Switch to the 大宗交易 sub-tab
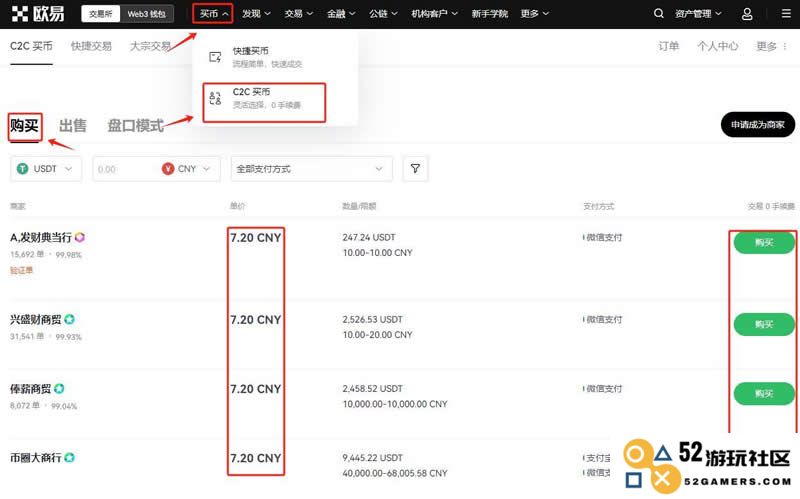The width and height of the screenshot is (800, 499). point(150,46)
